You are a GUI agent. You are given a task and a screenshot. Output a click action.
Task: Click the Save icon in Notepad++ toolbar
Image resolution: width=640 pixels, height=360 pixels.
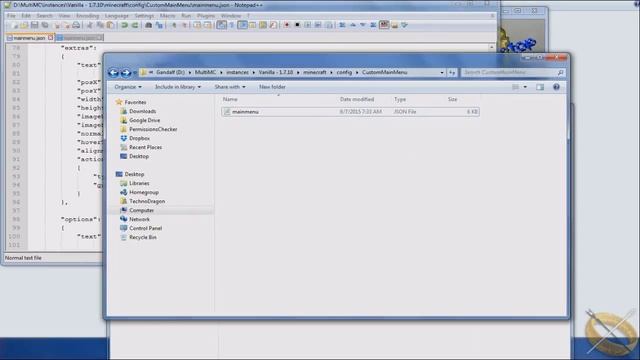[x=34, y=25]
